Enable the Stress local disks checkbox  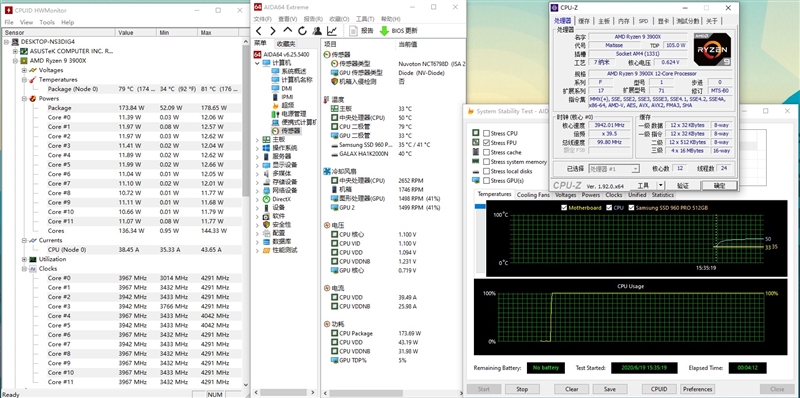point(486,171)
